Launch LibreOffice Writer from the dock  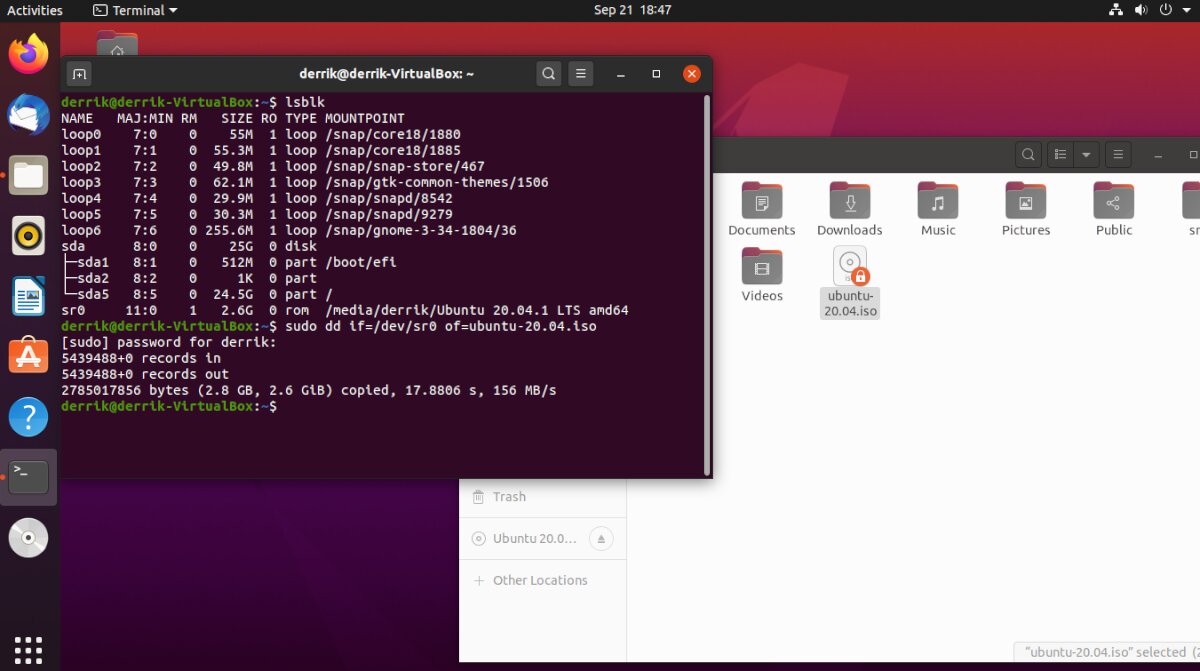28,297
